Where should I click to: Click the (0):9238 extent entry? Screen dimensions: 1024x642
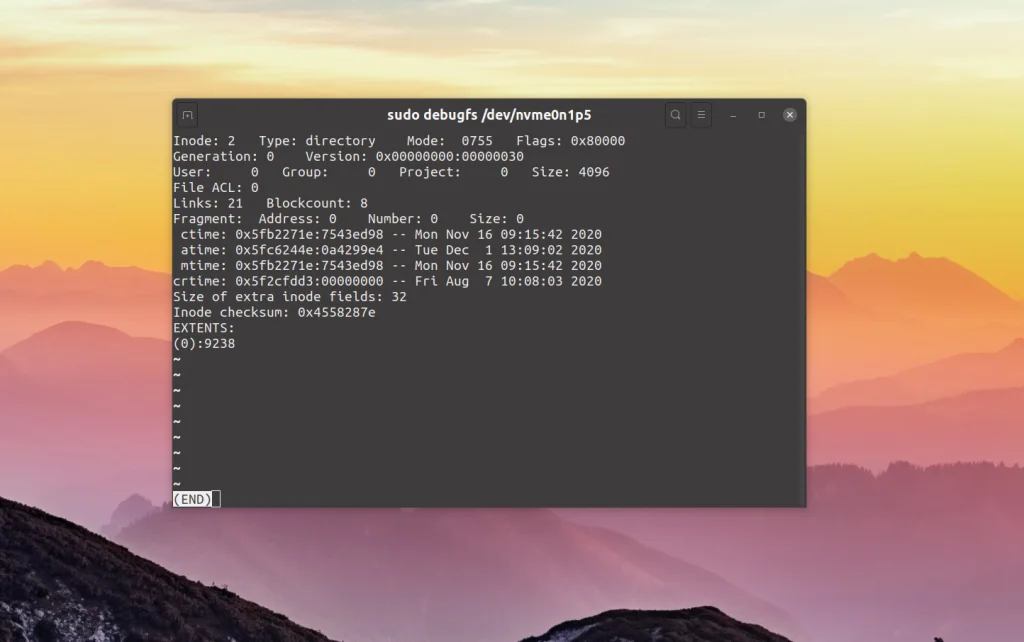[x=204, y=343]
